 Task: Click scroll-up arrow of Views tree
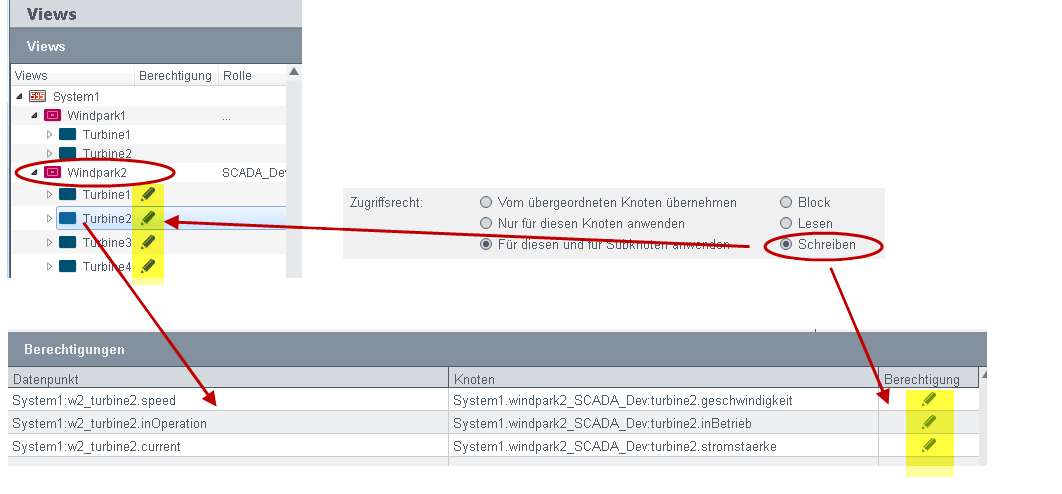tap(293, 71)
